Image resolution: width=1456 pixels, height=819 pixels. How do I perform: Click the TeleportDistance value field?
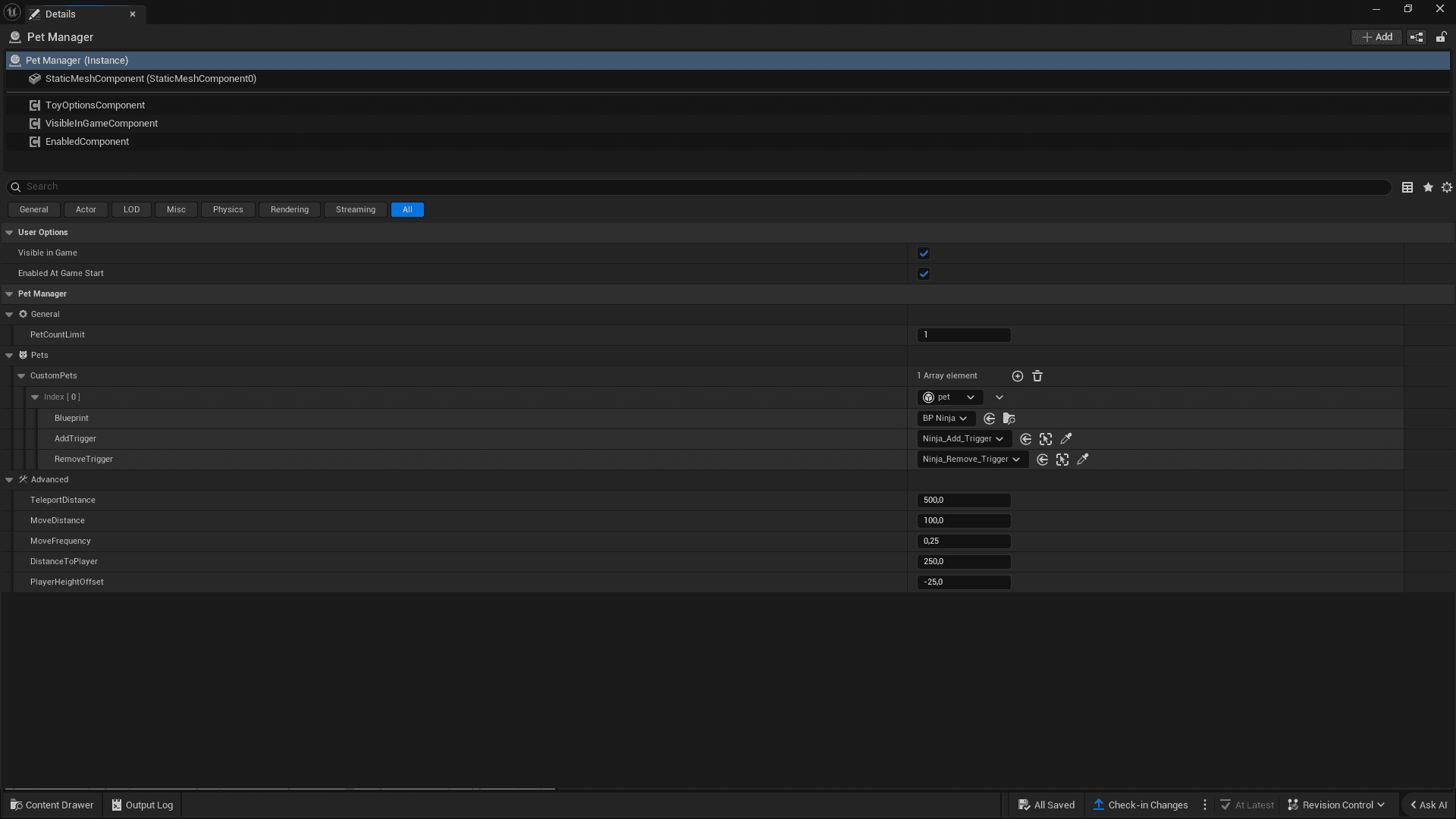tap(963, 500)
